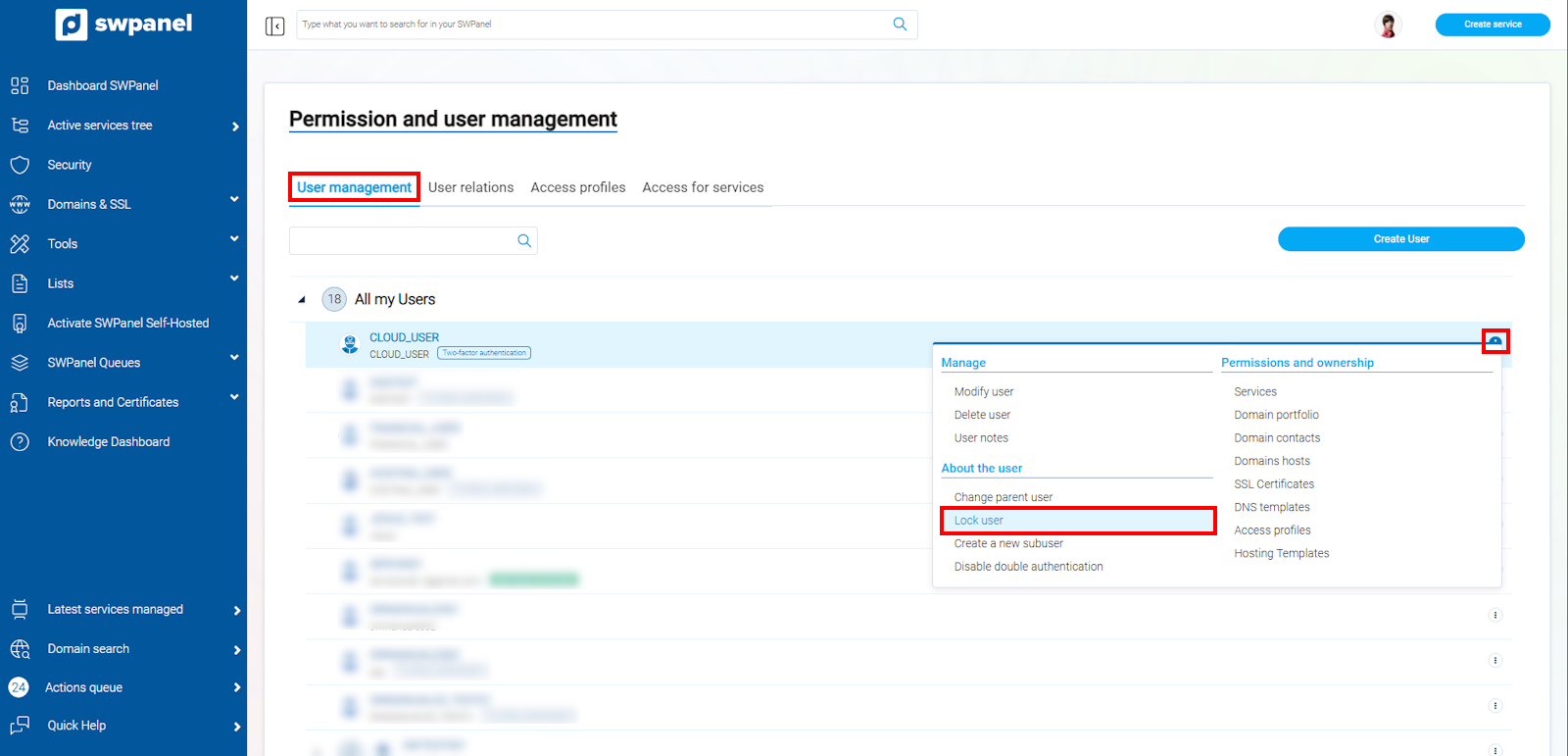This screenshot has width=1568, height=756.
Task: Click the sidebar collapse panel icon
Action: (274, 25)
